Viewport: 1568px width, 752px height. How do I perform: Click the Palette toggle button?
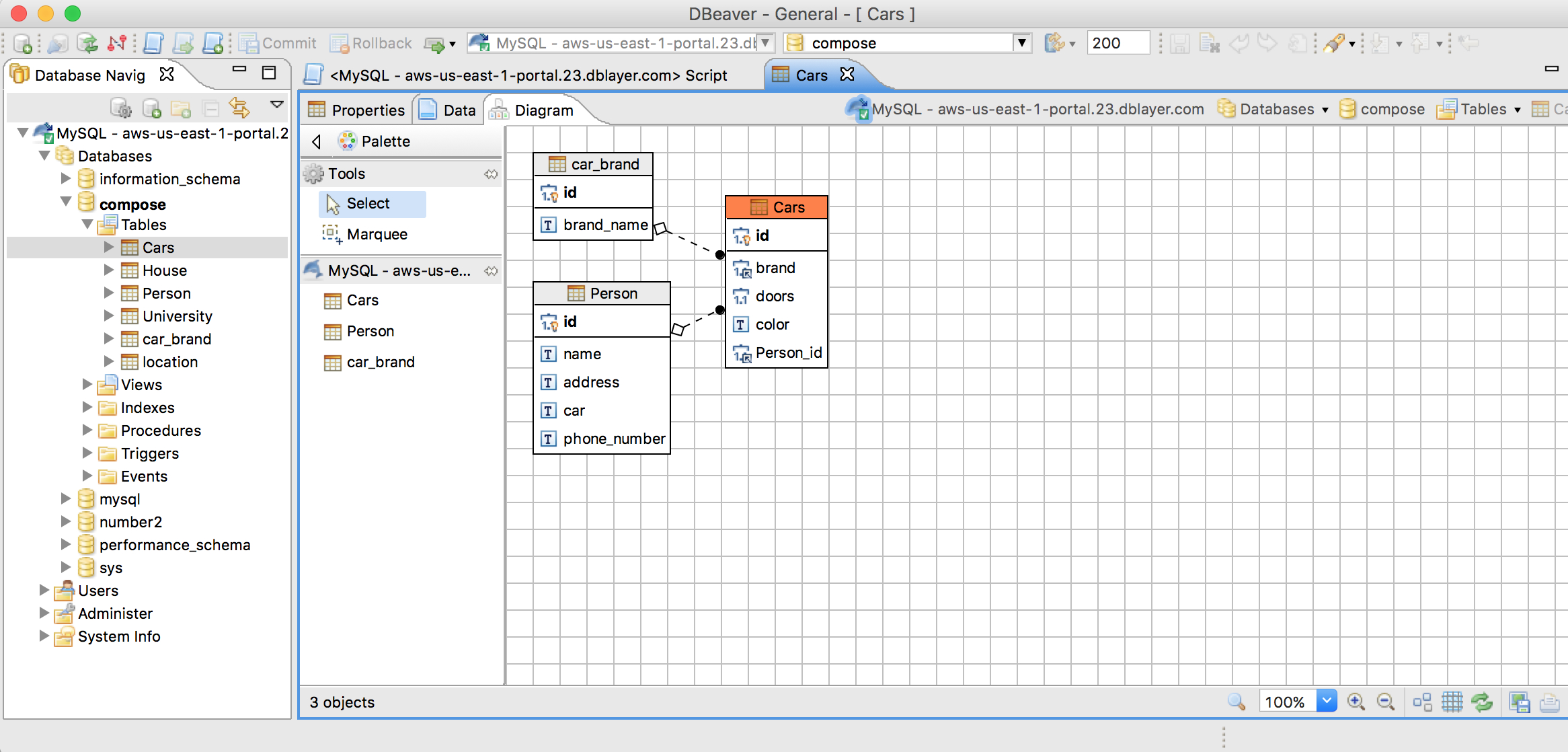[315, 141]
